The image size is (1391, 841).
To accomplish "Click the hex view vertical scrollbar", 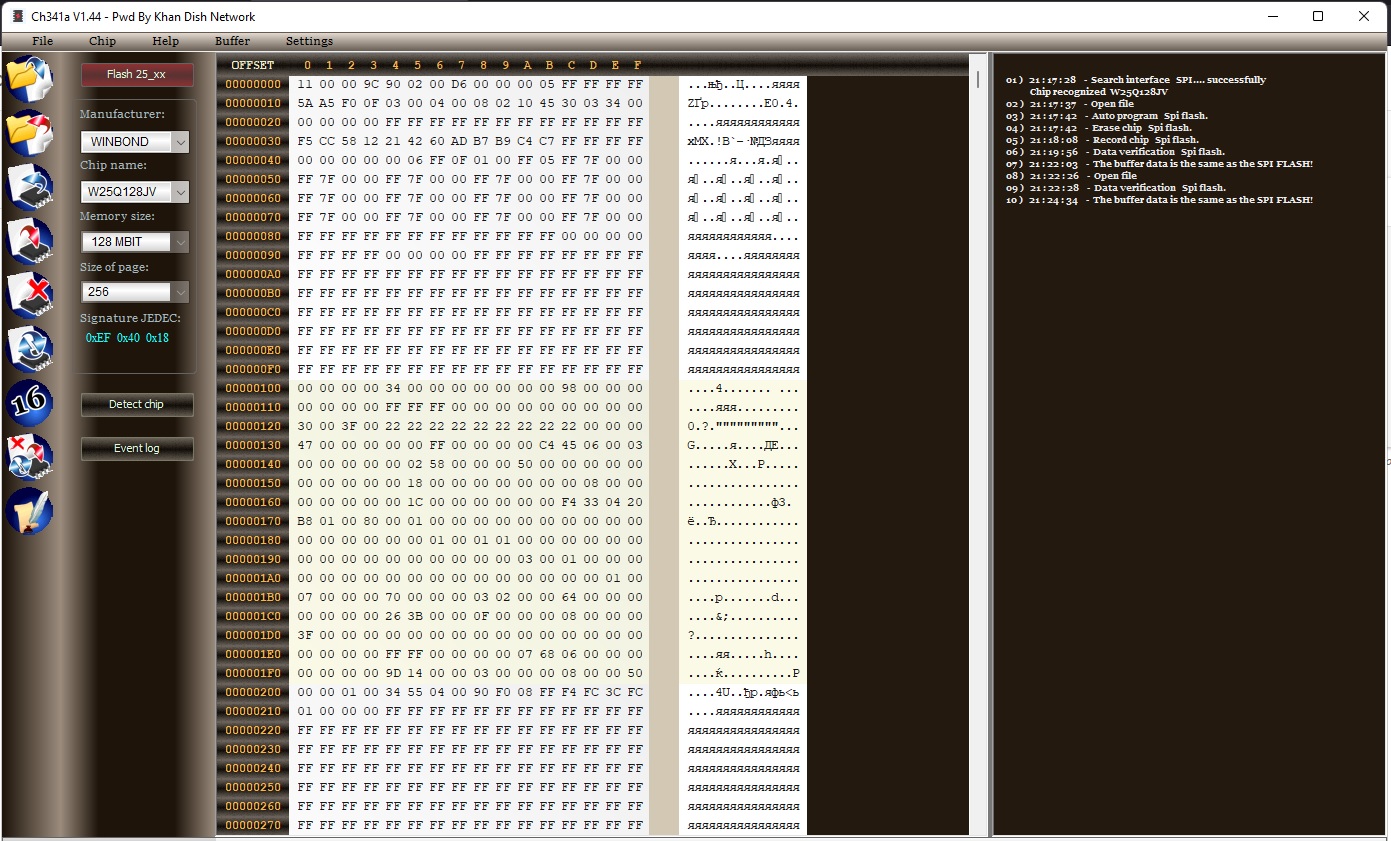I will (x=978, y=445).
